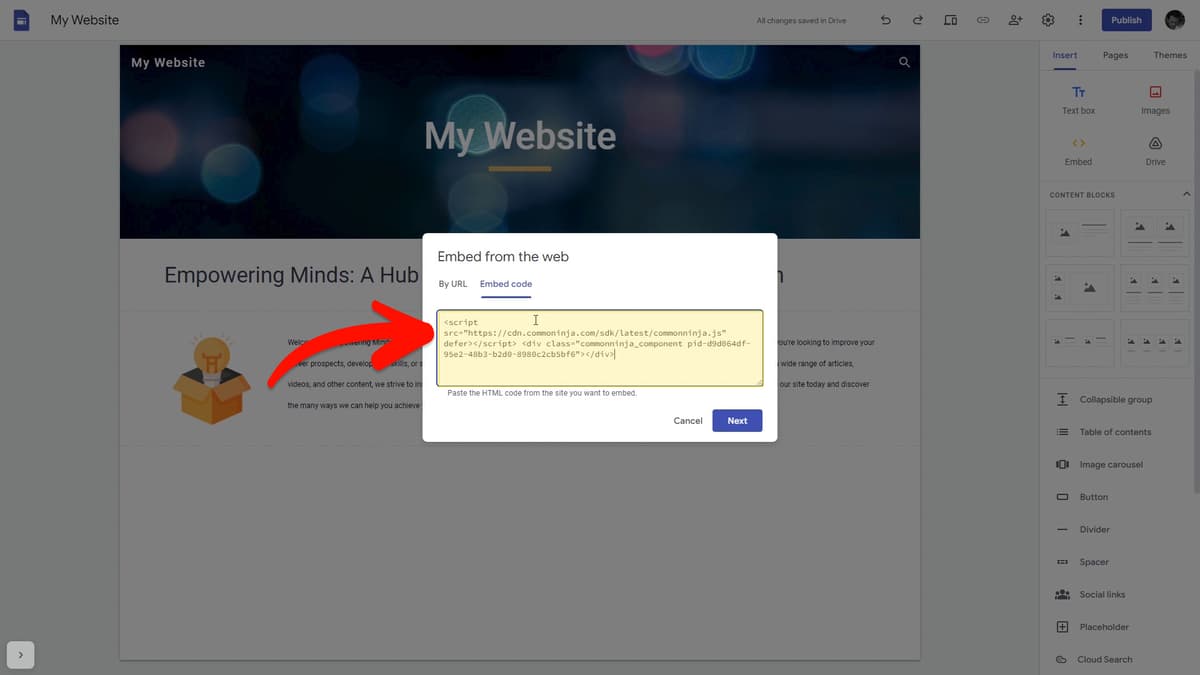Open the More options menu
Image resolution: width=1200 pixels, height=675 pixels.
(x=1080, y=20)
